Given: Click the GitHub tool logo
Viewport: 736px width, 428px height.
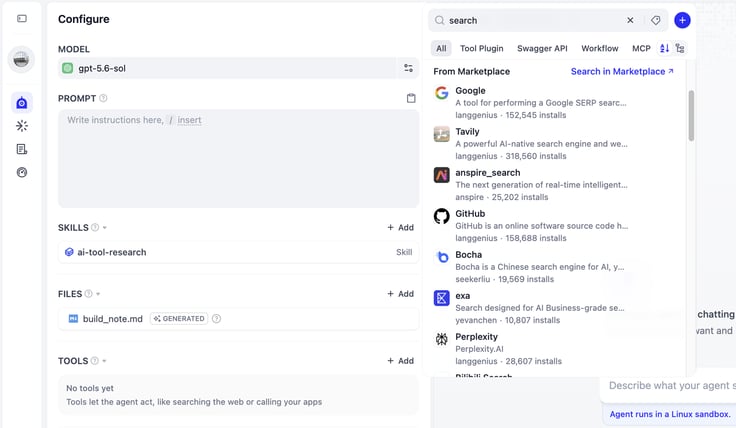Looking at the screenshot, I should (x=441, y=216).
